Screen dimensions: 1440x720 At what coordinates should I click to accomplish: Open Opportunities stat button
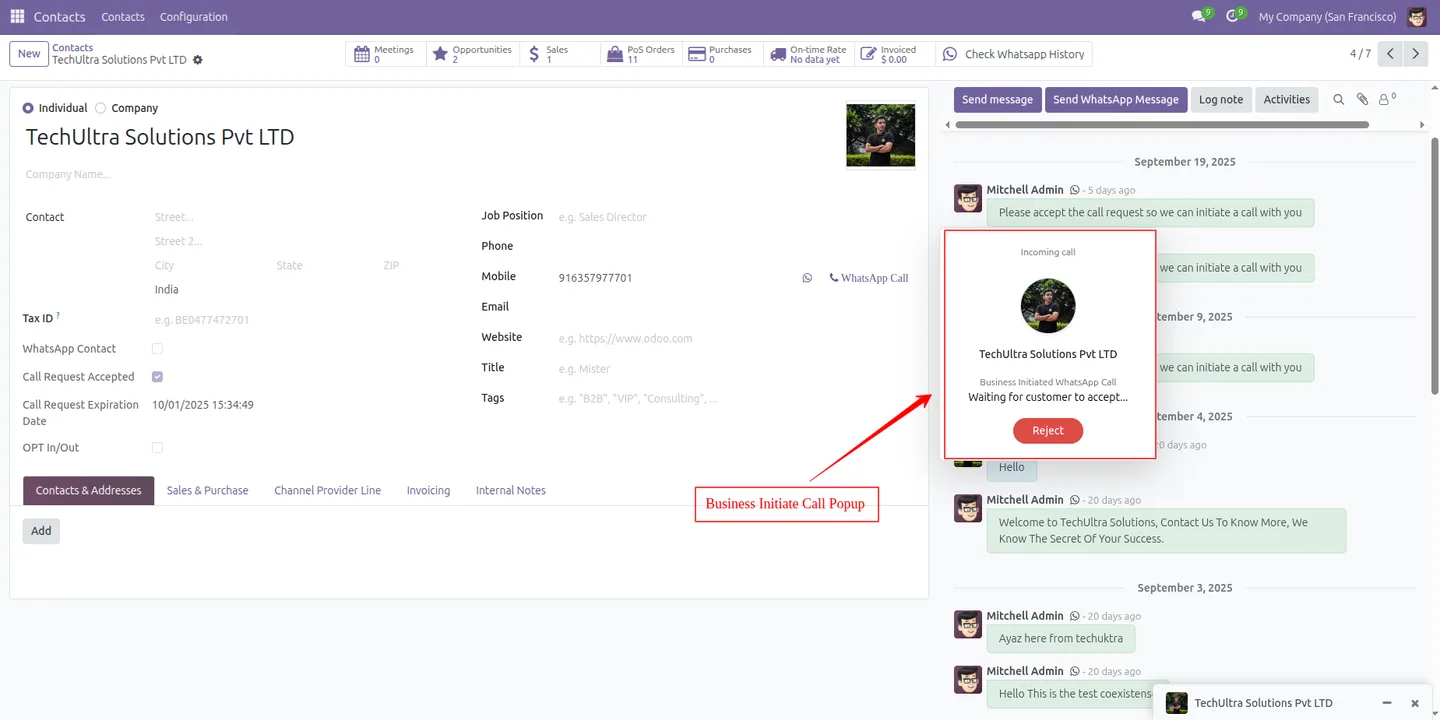click(x=473, y=54)
